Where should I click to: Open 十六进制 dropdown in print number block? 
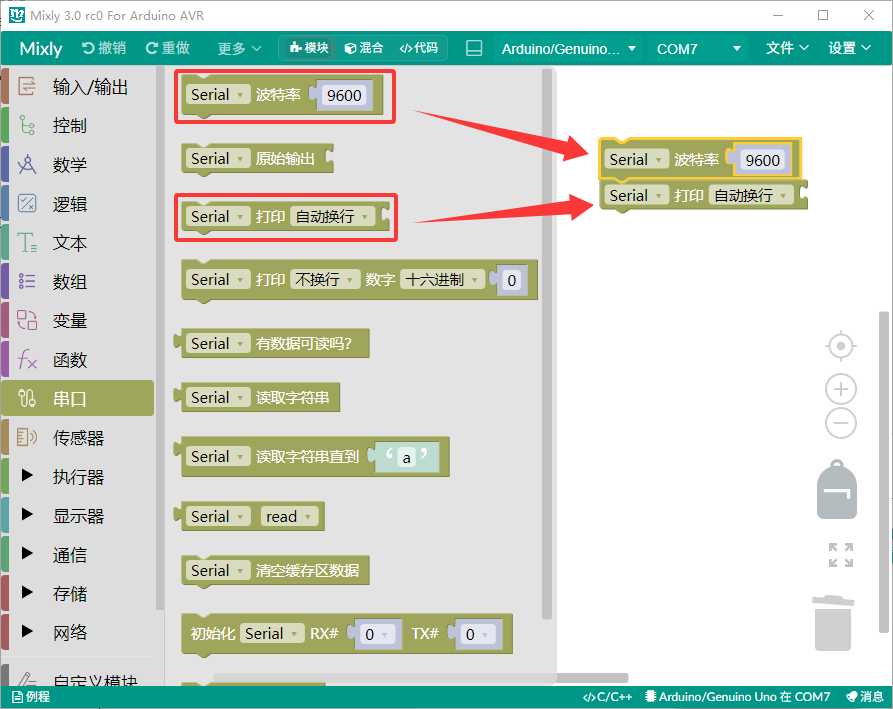pos(442,280)
